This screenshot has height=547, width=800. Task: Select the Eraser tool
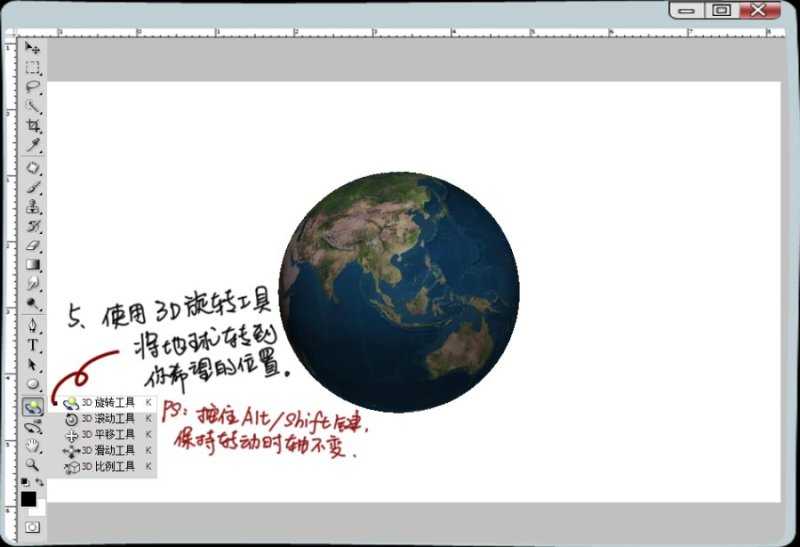point(33,246)
